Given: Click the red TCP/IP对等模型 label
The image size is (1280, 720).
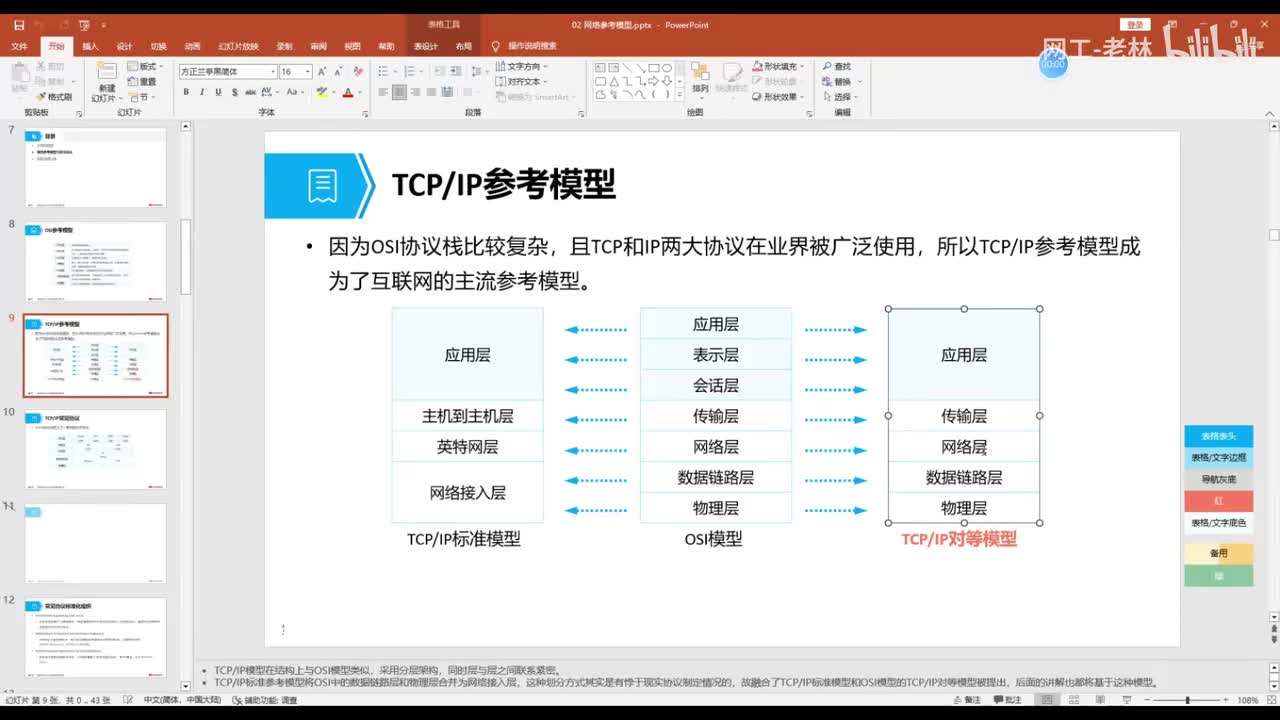Looking at the screenshot, I should [x=959, y=539].
